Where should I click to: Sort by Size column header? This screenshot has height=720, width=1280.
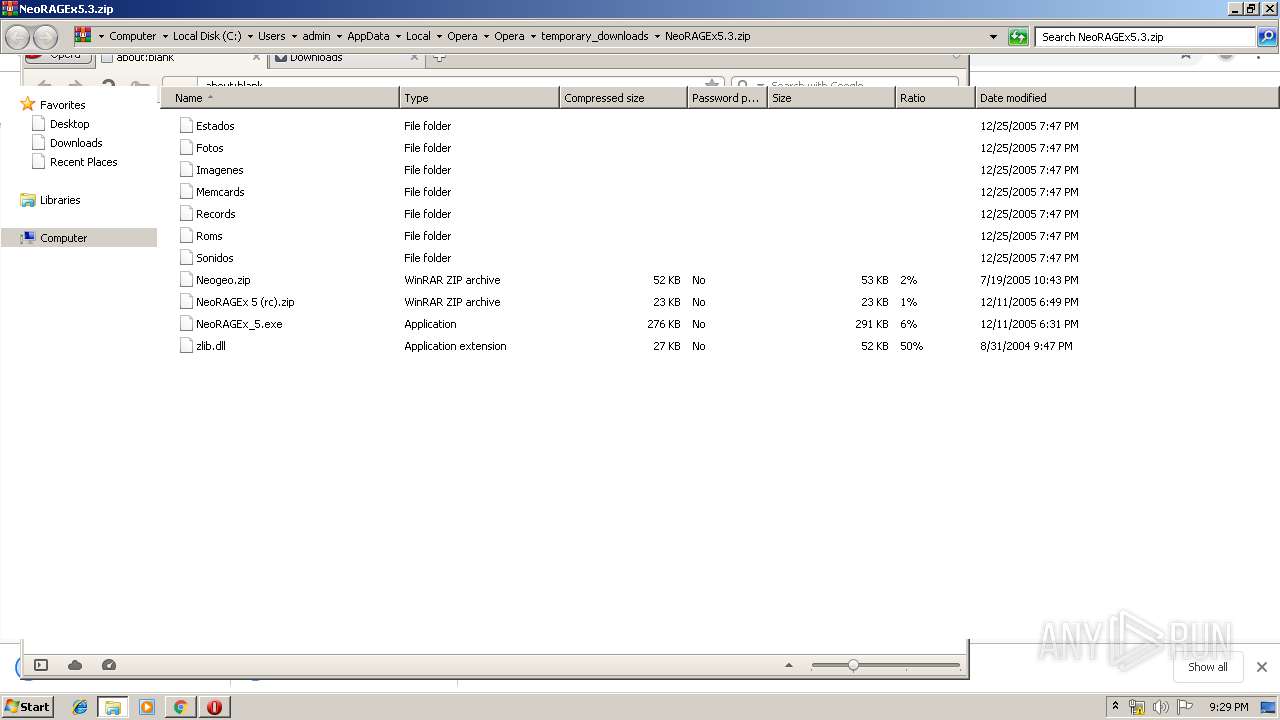(x=831, y=97)
